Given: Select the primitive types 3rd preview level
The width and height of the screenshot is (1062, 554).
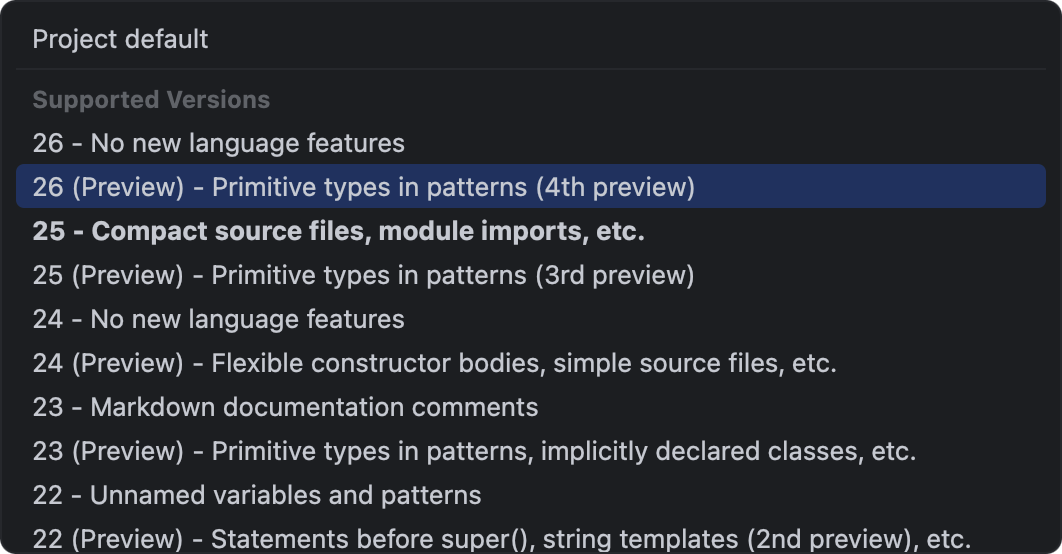Looking at the screenshot, I should pos(363,275).
